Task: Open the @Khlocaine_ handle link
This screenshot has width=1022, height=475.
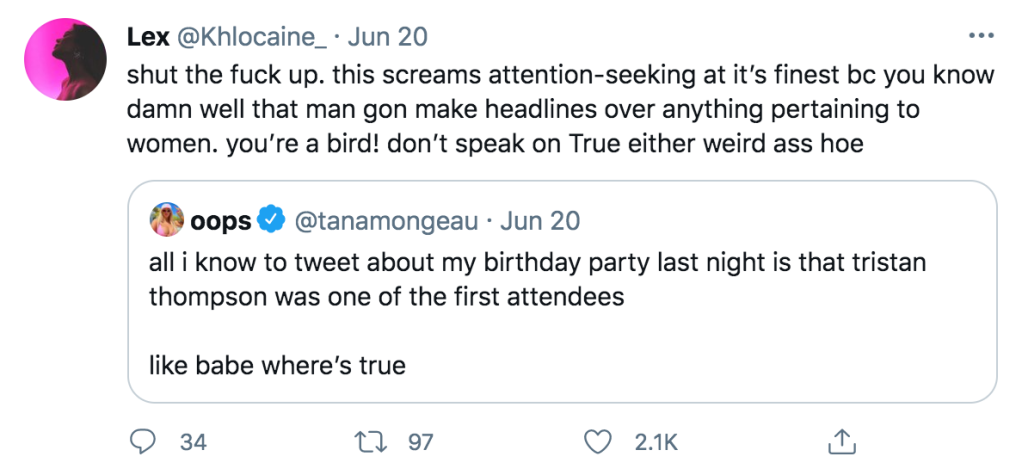Action: tap(254, 37)
